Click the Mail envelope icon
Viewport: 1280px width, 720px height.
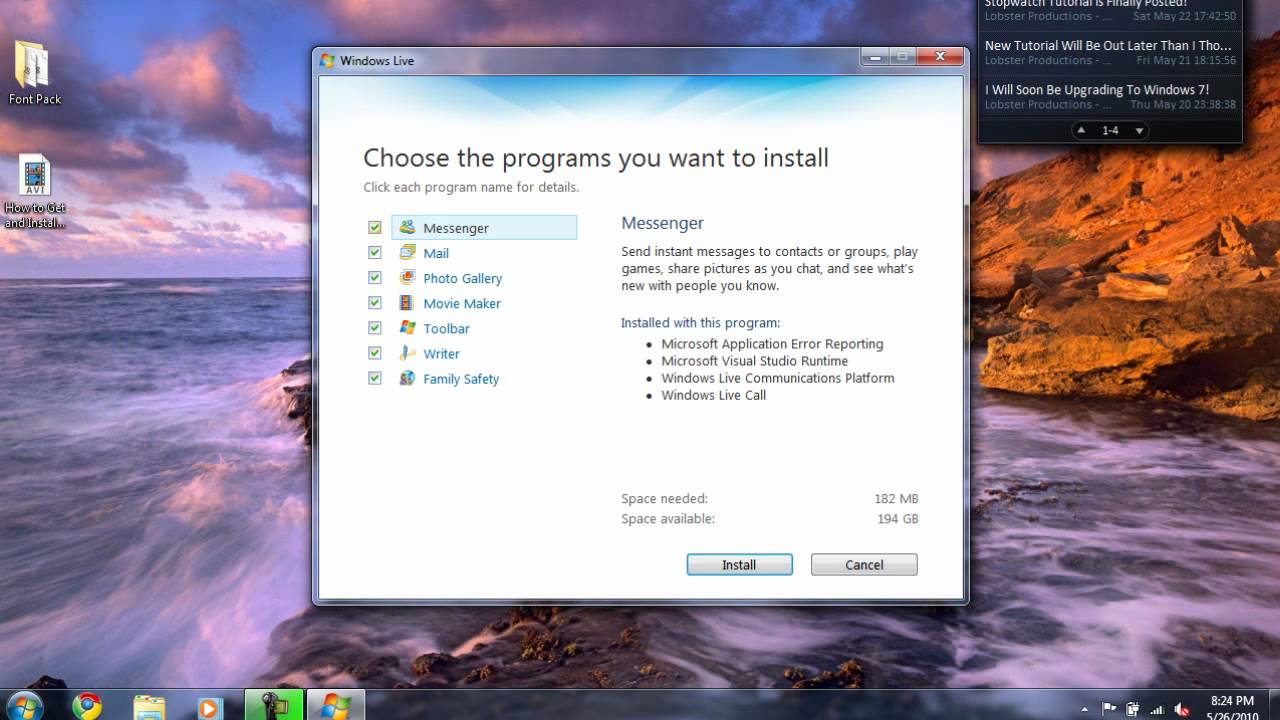click(407, 252)
